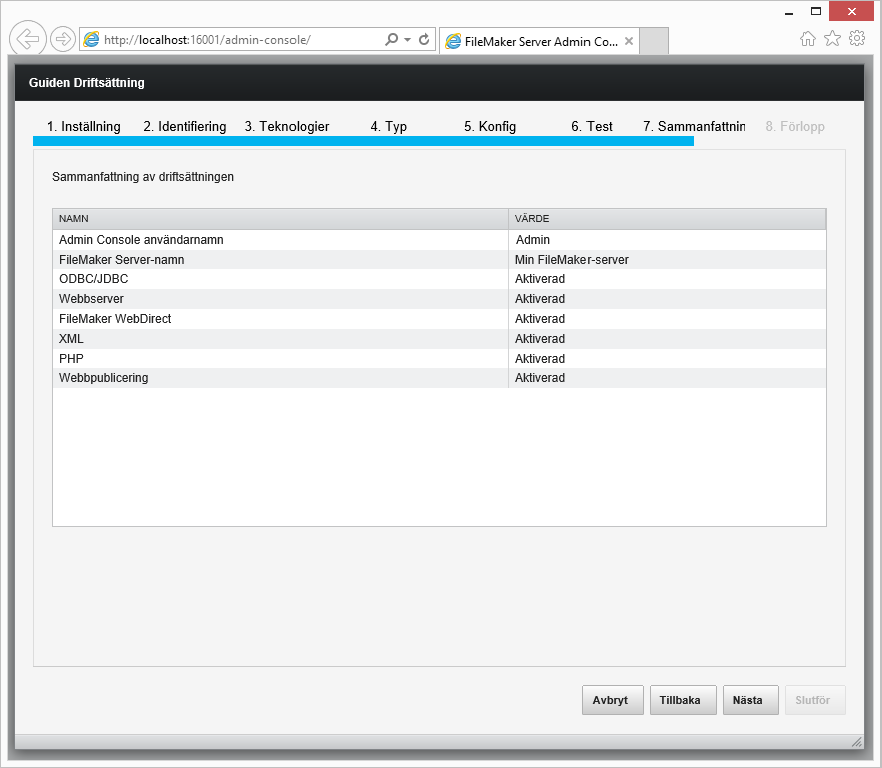Click the Tillbaka button
Screen dimensions: 882x768
(x=683, y=700)
